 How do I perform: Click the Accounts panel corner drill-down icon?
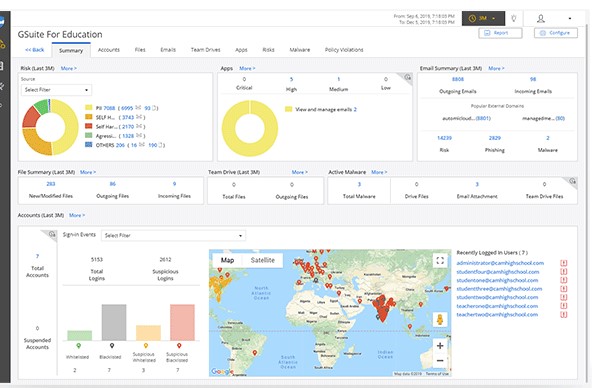tap(52, 234)
